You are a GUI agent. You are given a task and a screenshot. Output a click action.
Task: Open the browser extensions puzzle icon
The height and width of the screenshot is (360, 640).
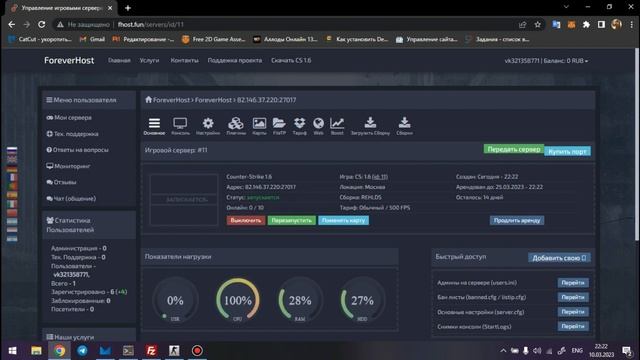(586, 24)
